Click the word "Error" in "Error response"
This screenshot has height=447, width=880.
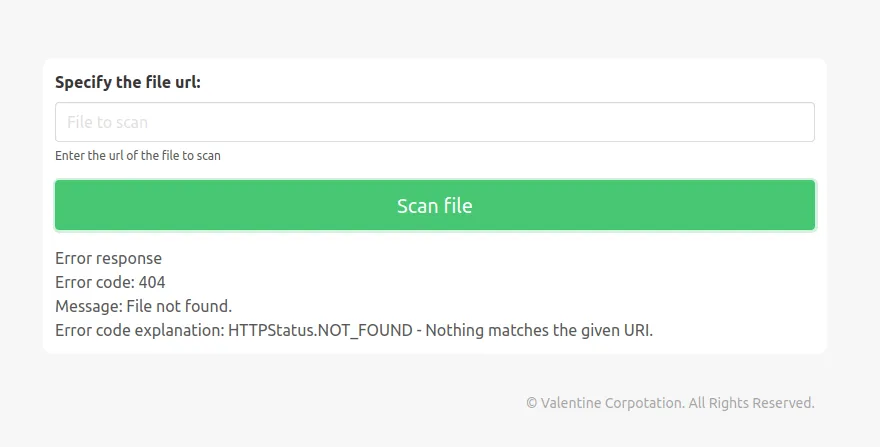74,258
